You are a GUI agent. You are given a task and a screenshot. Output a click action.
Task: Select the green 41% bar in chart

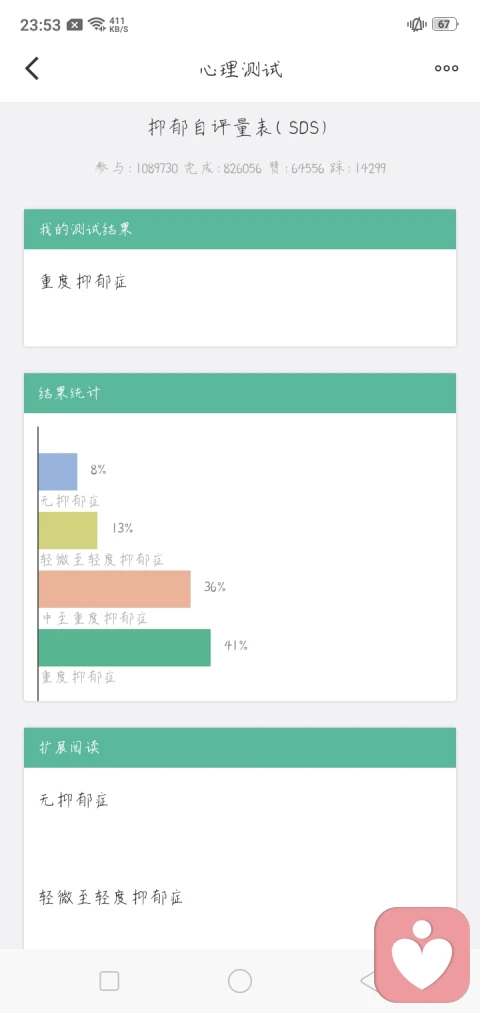coord(125,647)
